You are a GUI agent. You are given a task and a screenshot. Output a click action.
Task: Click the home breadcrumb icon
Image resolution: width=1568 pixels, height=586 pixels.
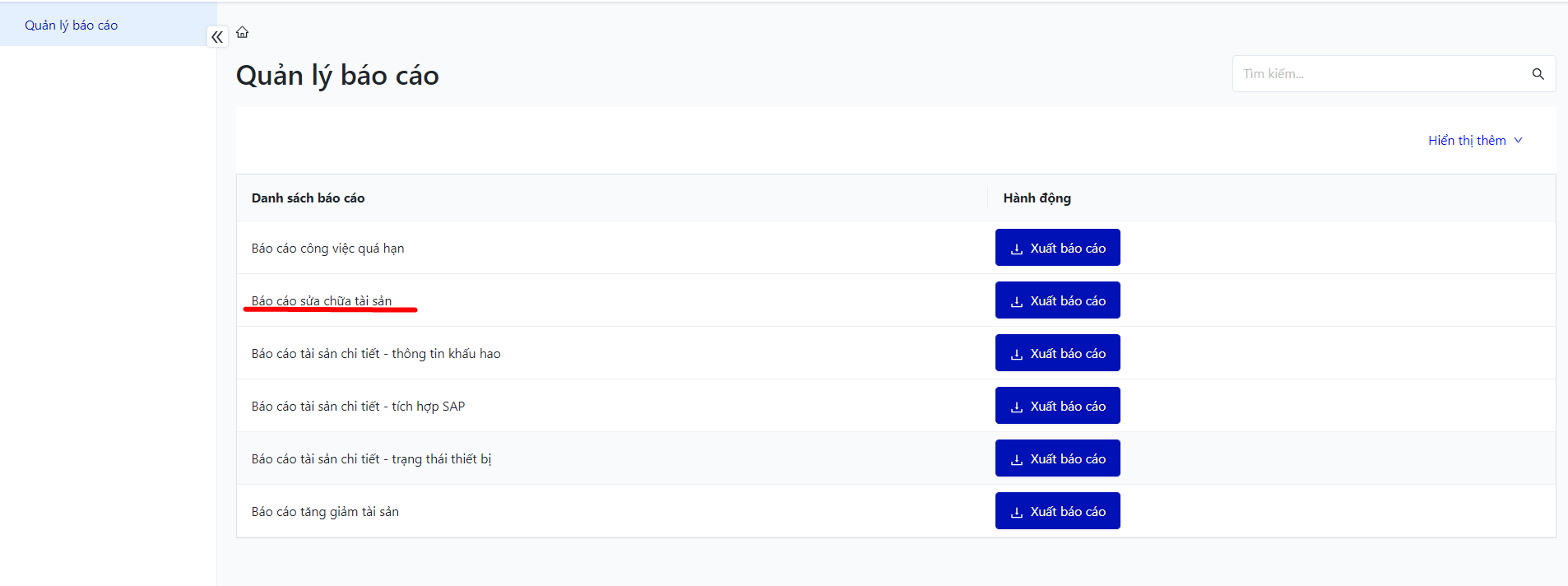[242, 32]
